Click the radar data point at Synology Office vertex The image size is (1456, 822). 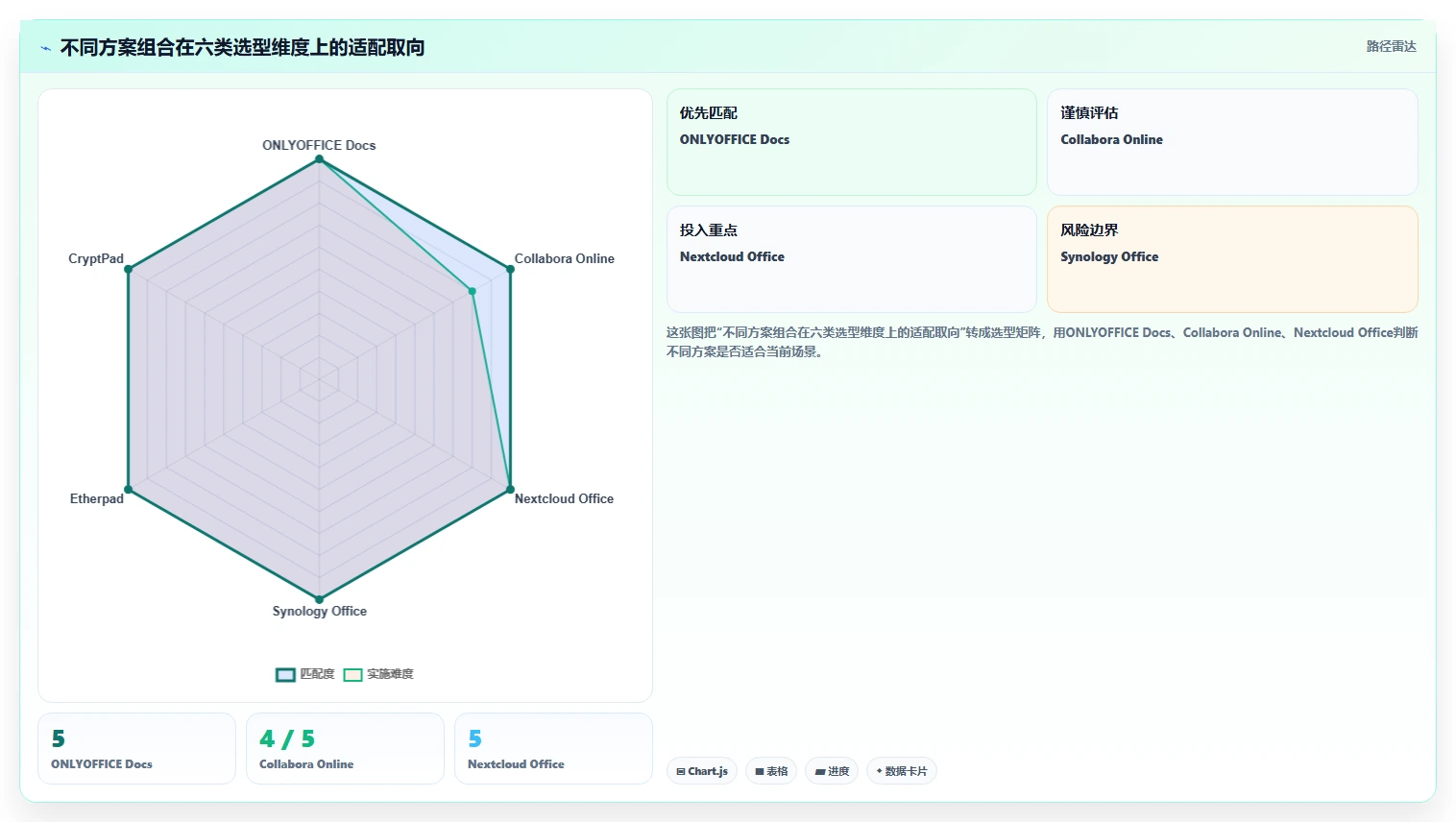click(319, 599)
